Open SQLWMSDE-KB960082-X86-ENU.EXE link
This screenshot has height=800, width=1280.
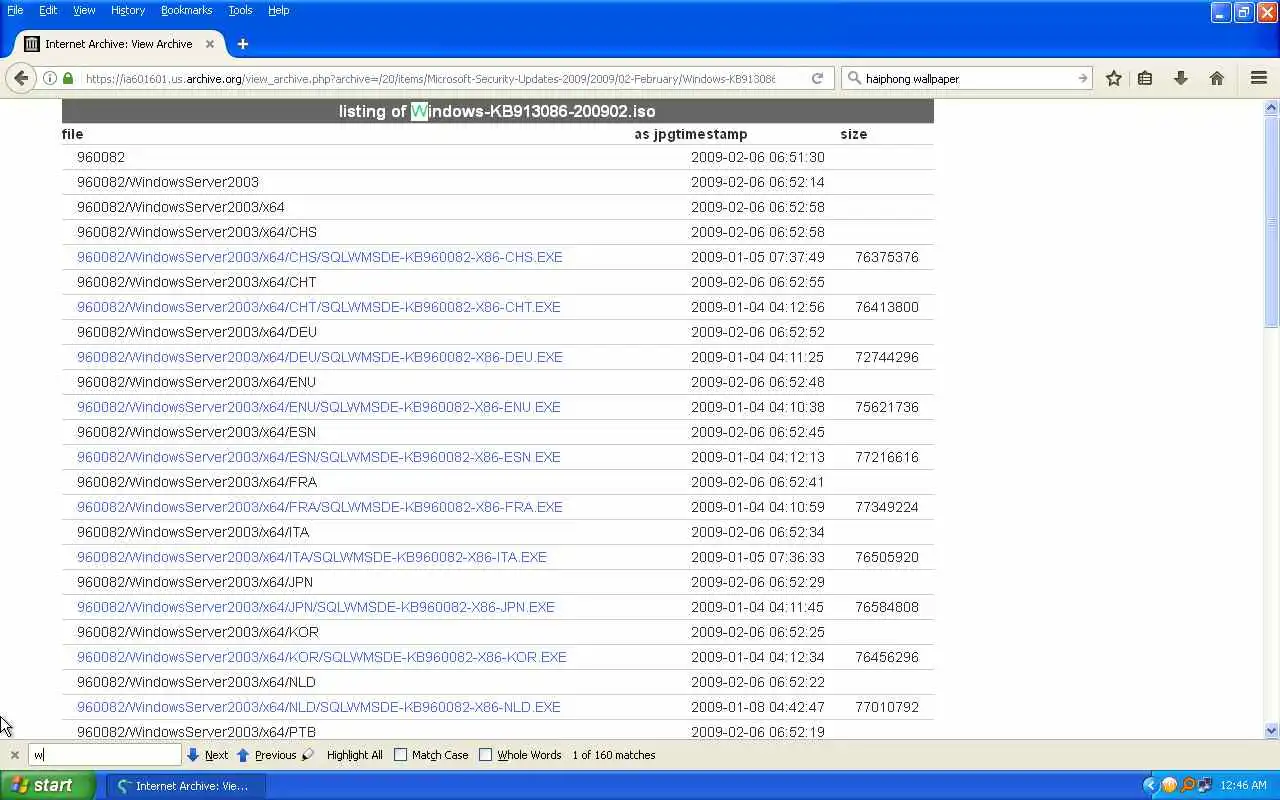tap(318, 407)
